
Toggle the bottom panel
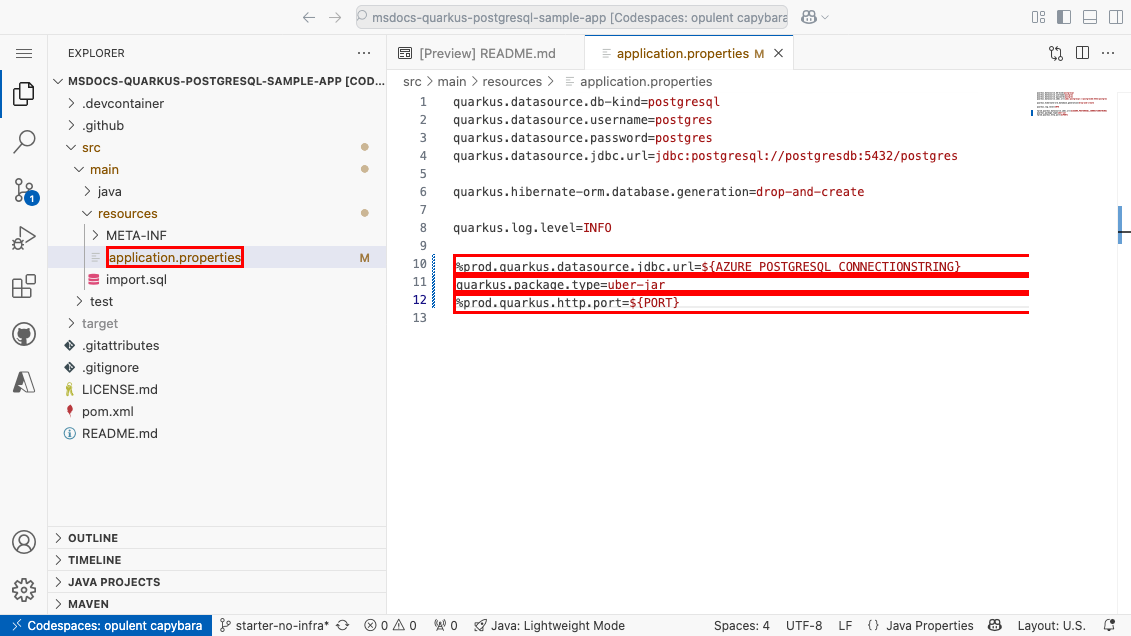coord(1090,17)
